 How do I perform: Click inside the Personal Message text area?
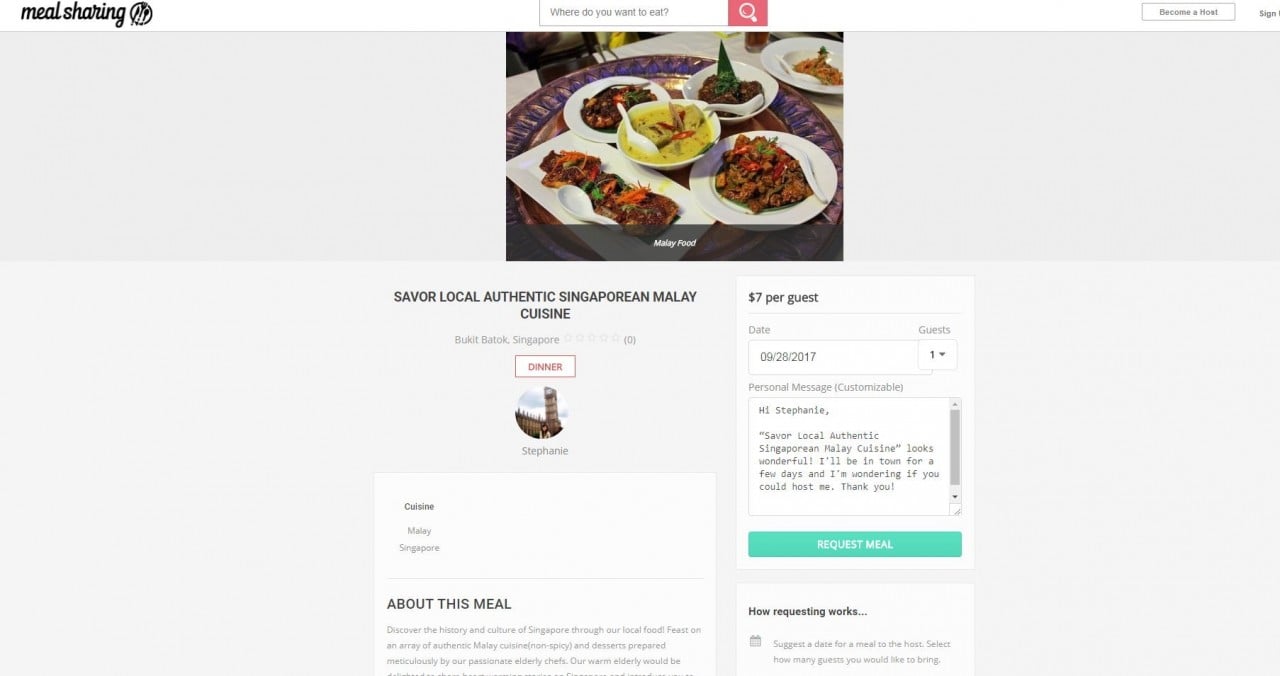point(849,457)
